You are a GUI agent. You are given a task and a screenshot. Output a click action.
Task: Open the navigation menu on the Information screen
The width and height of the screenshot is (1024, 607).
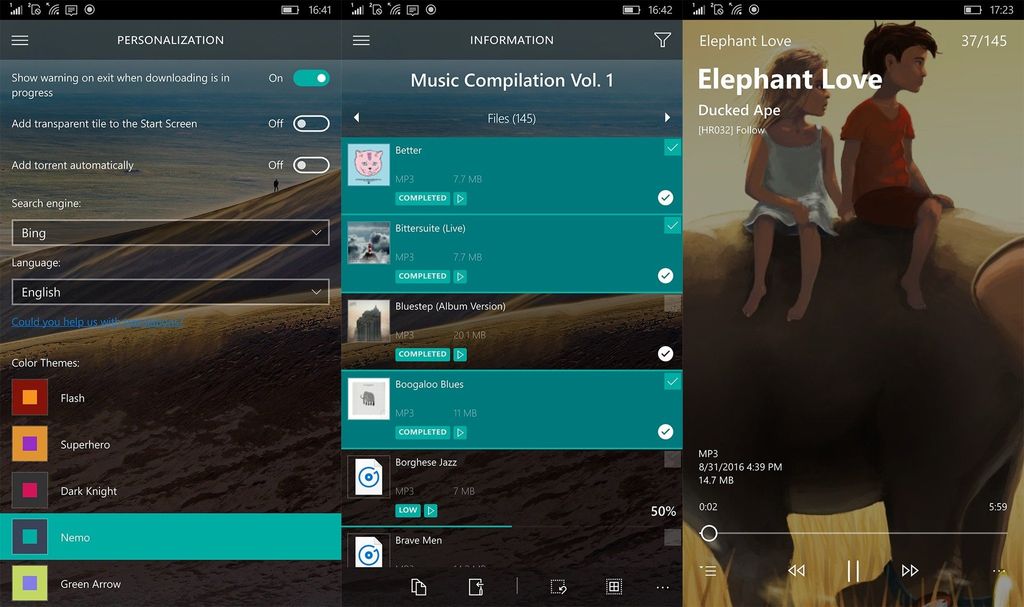pyautogui.click(x=360, y=40)
